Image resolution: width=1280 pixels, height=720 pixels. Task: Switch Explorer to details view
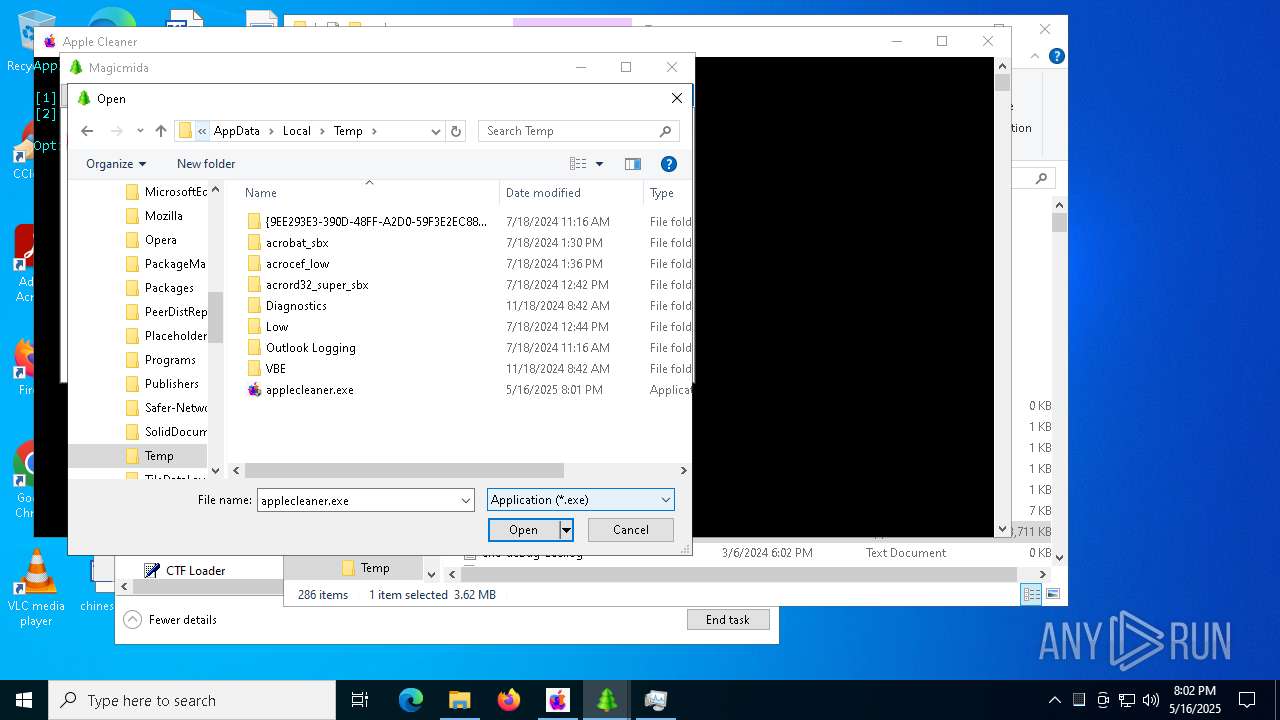[1031, 594]
